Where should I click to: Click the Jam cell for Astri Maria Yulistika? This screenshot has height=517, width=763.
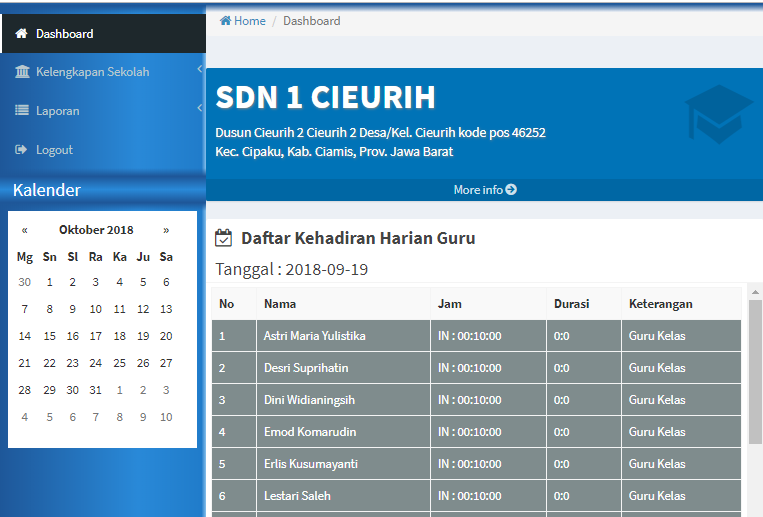(x=489, y=336)
